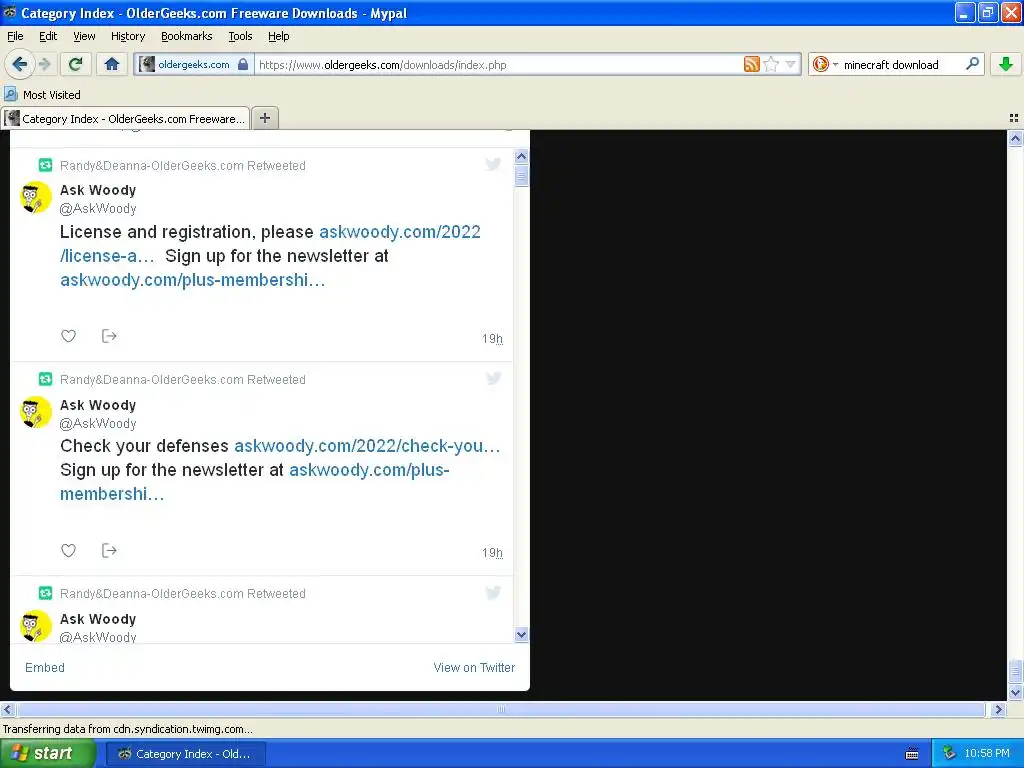Share the Check your defenses tweet
1024x768 pixels.
point(109,550)
